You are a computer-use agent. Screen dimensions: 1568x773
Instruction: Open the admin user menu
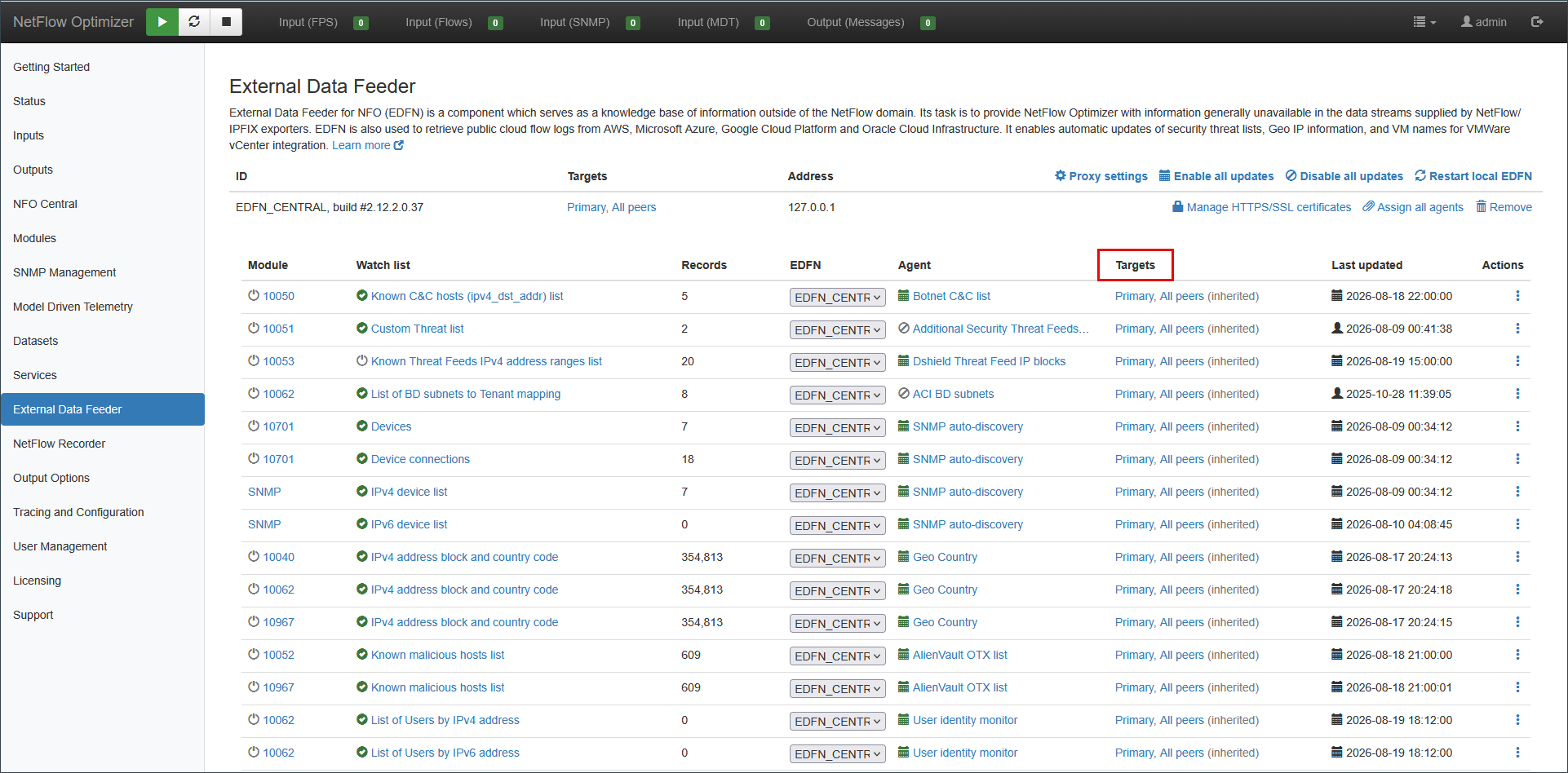1484,22
